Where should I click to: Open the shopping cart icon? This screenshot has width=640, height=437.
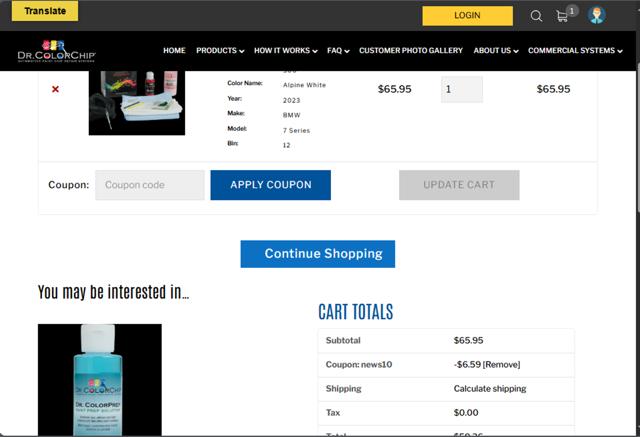562,16
